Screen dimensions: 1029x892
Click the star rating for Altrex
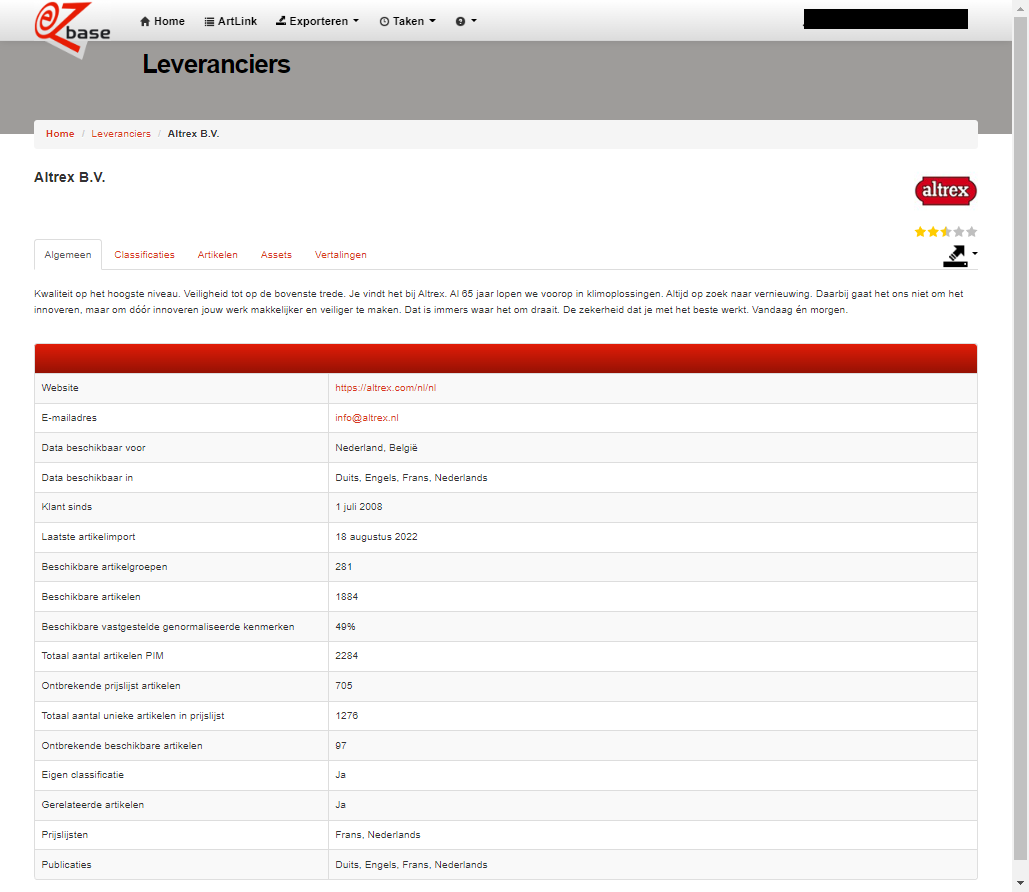pyautogui.click(x=946, y=232)
